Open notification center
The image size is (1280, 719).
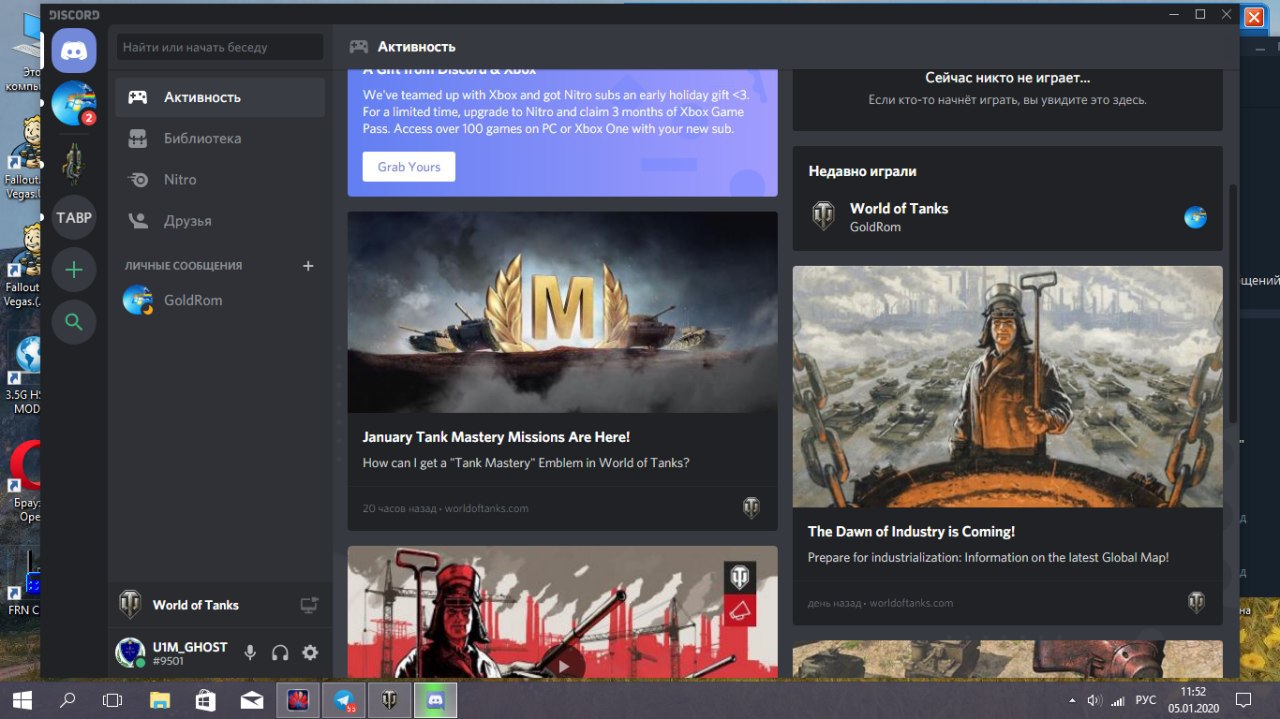click(x=1243, y=700)
